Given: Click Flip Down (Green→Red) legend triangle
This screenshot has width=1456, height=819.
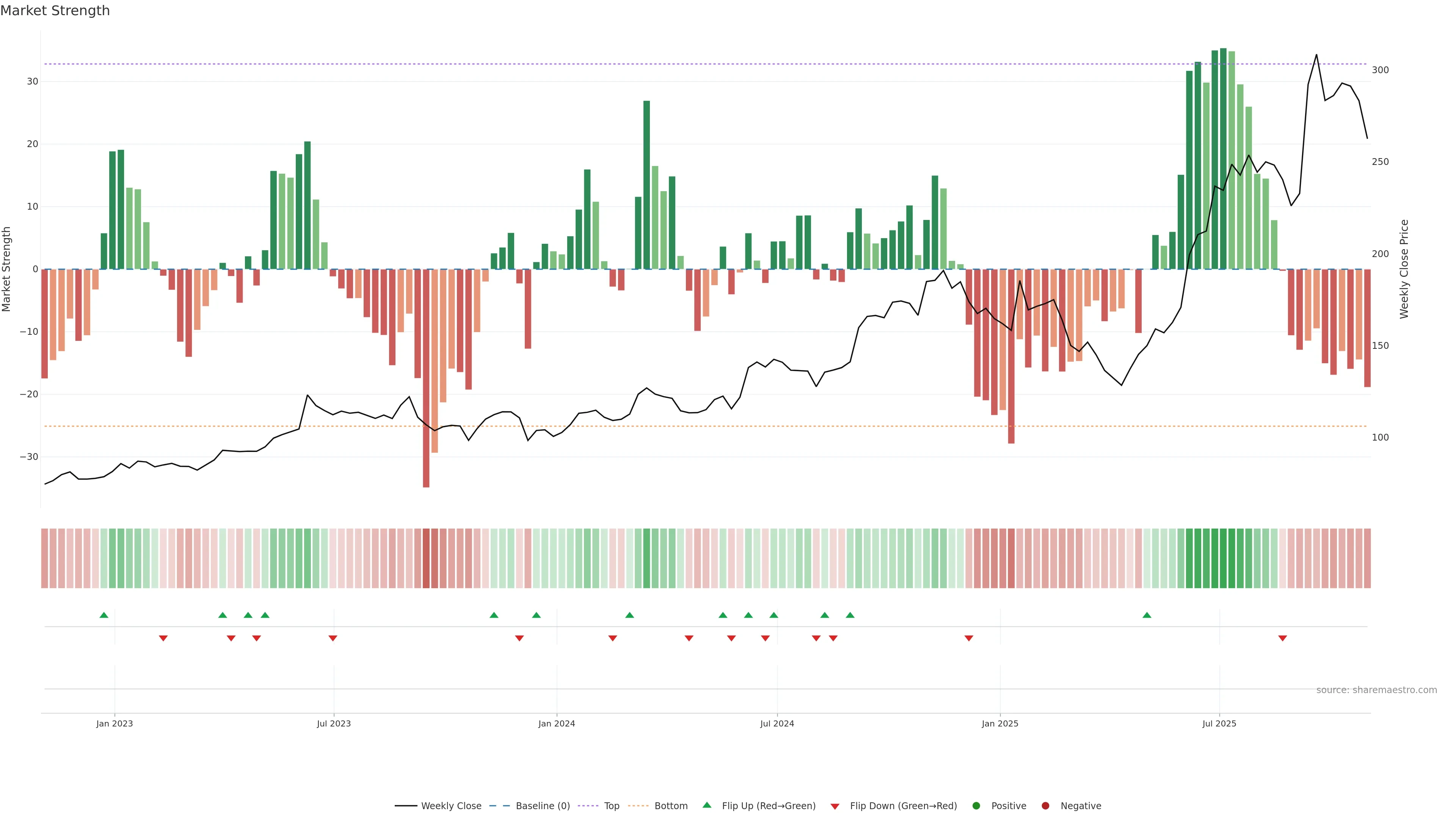Looking at the screenshot, I should click(x=835, y=806).
